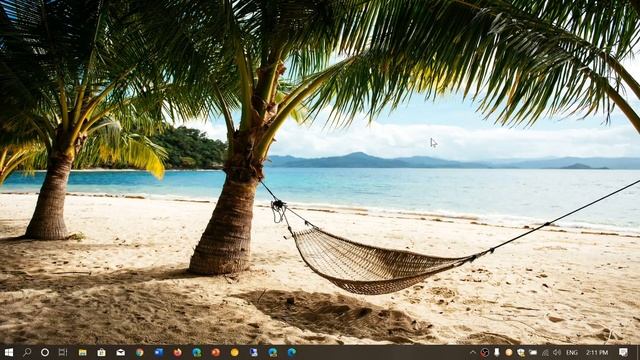640x360 pixels.
Task: Open the Action Center notifications icon
Action: [623, 352]
